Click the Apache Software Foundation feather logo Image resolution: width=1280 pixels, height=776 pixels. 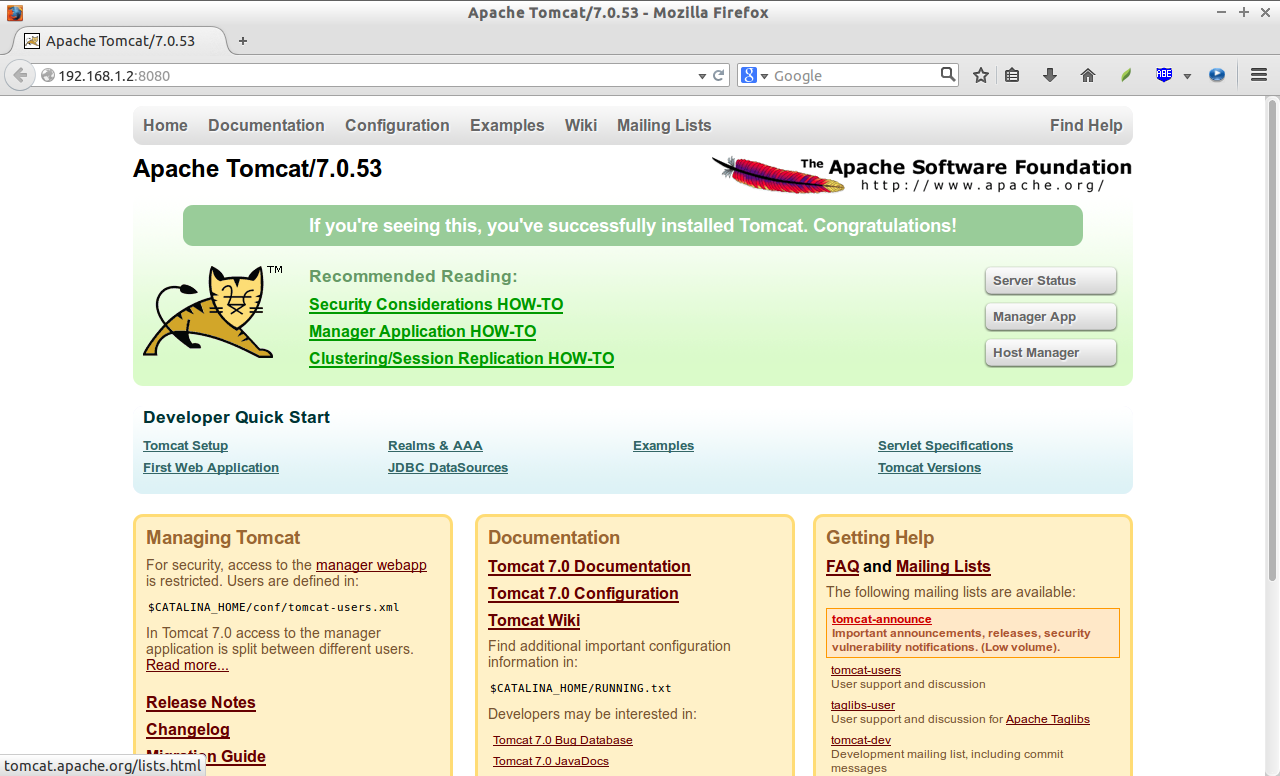(921, 174)
